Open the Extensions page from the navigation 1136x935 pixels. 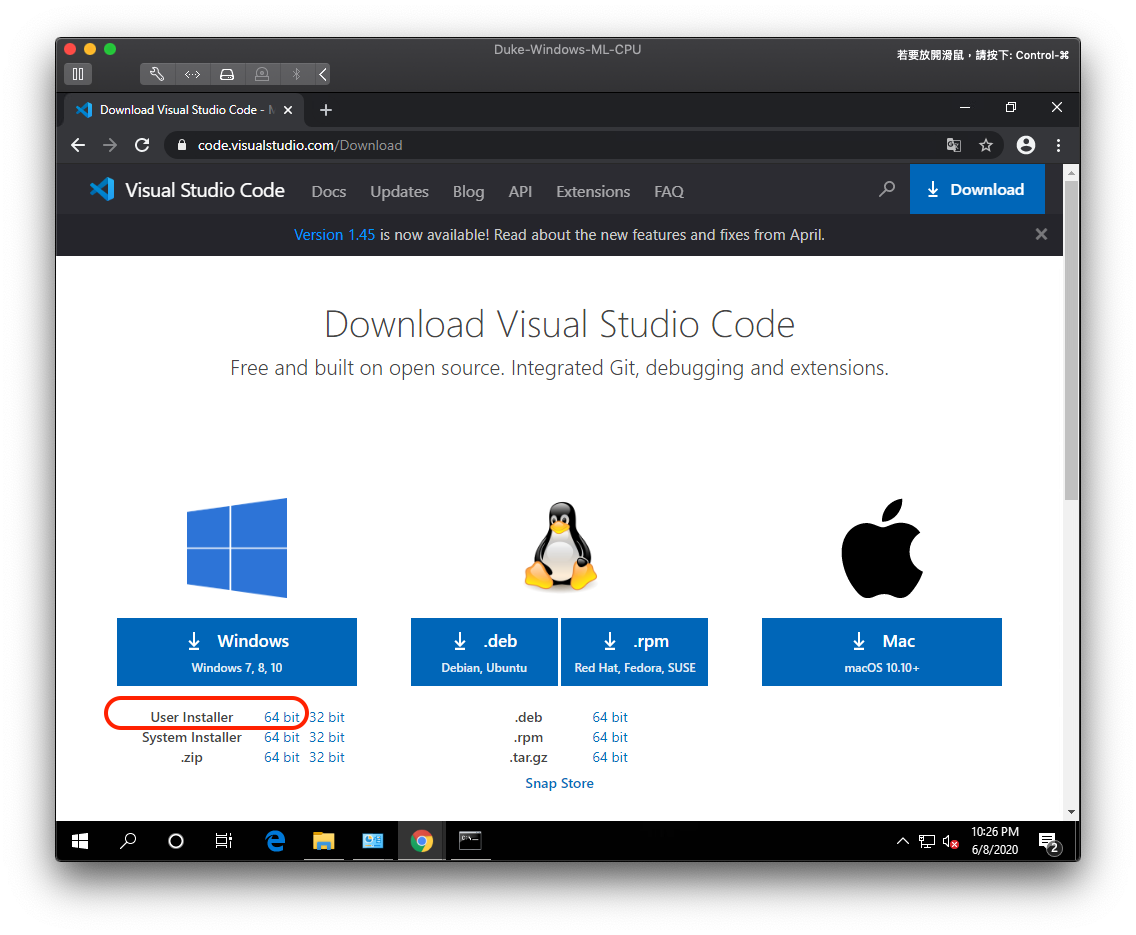click(592, 191)
